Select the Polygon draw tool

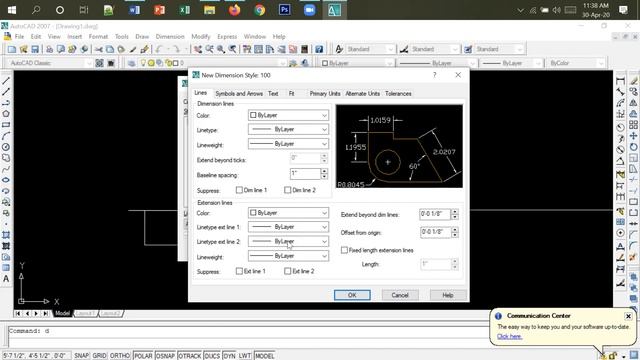(x=6, y=114)
